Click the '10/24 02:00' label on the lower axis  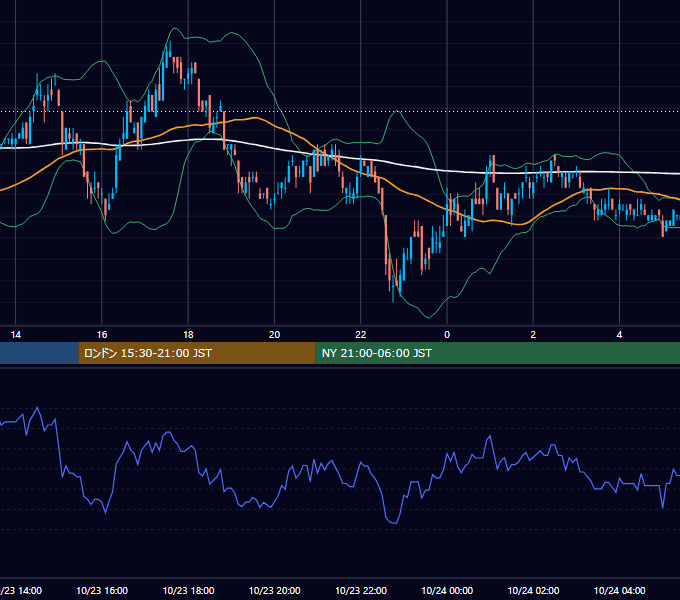coord(533,590)
